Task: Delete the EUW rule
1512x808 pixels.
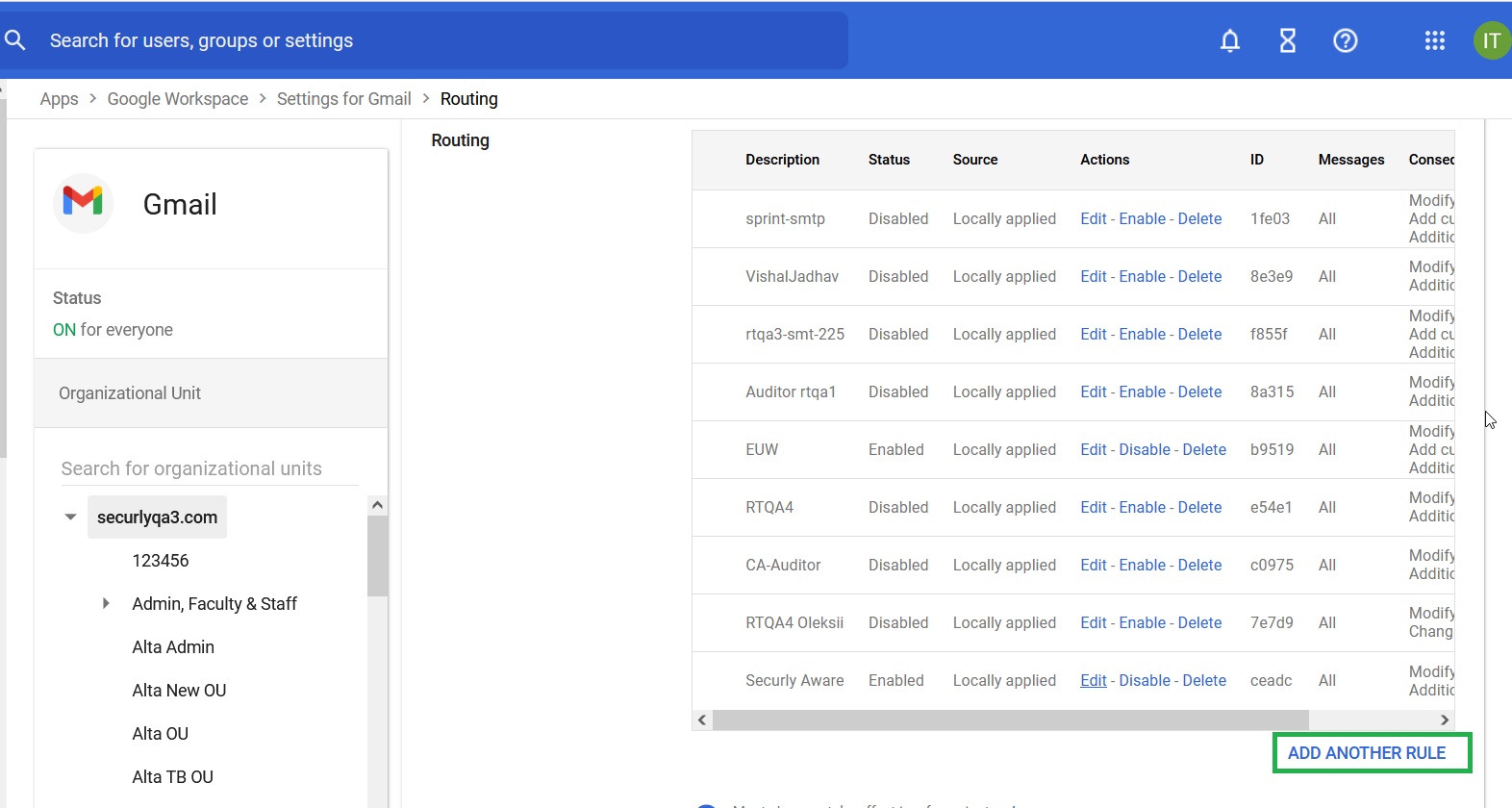Action: pos(1204,450)
